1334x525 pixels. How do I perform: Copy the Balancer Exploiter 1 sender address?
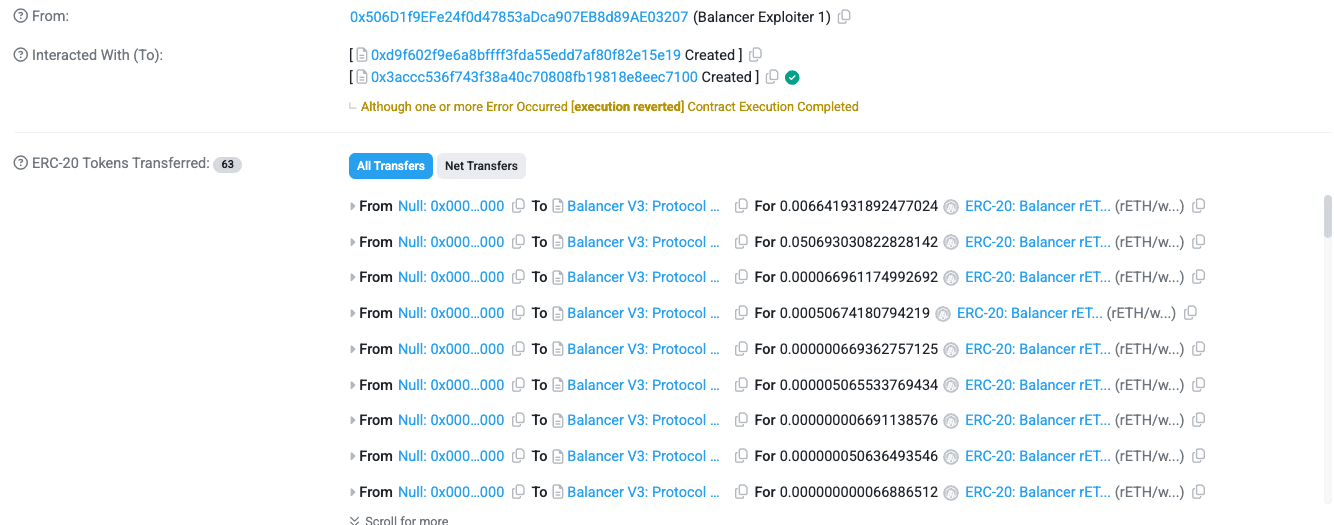[844, 17]
